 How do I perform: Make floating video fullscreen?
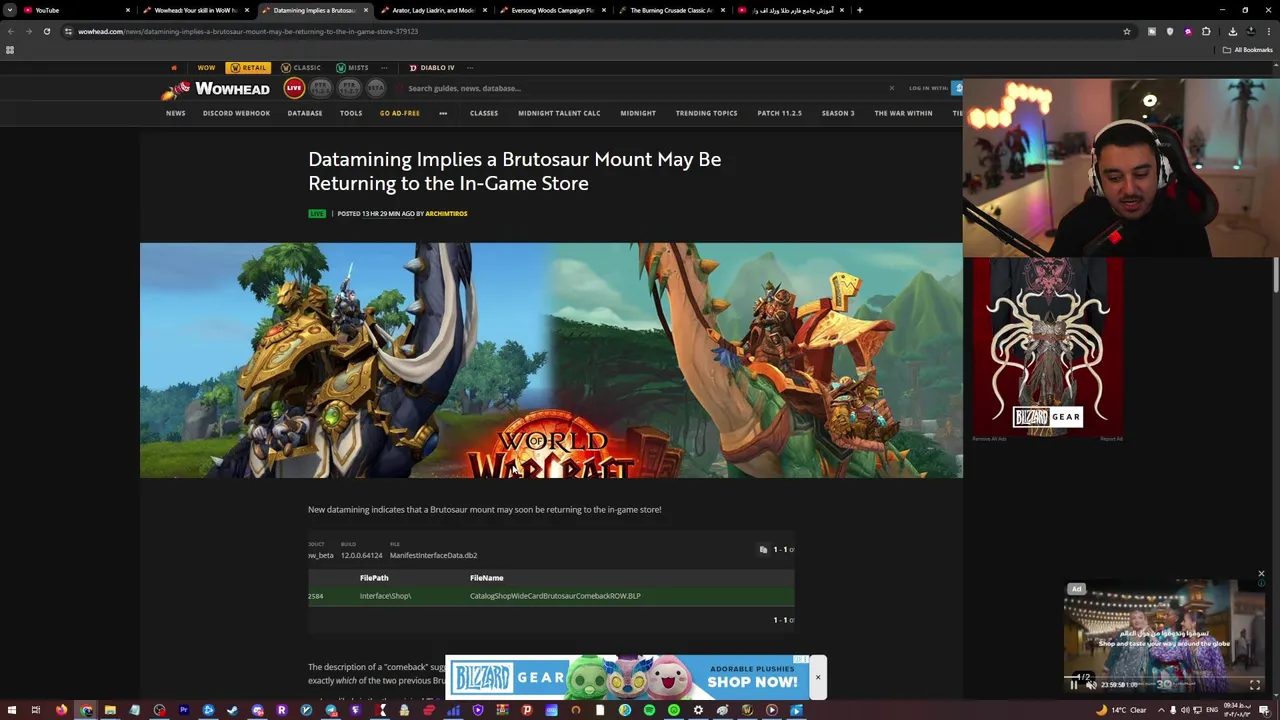click(1255, 685)
